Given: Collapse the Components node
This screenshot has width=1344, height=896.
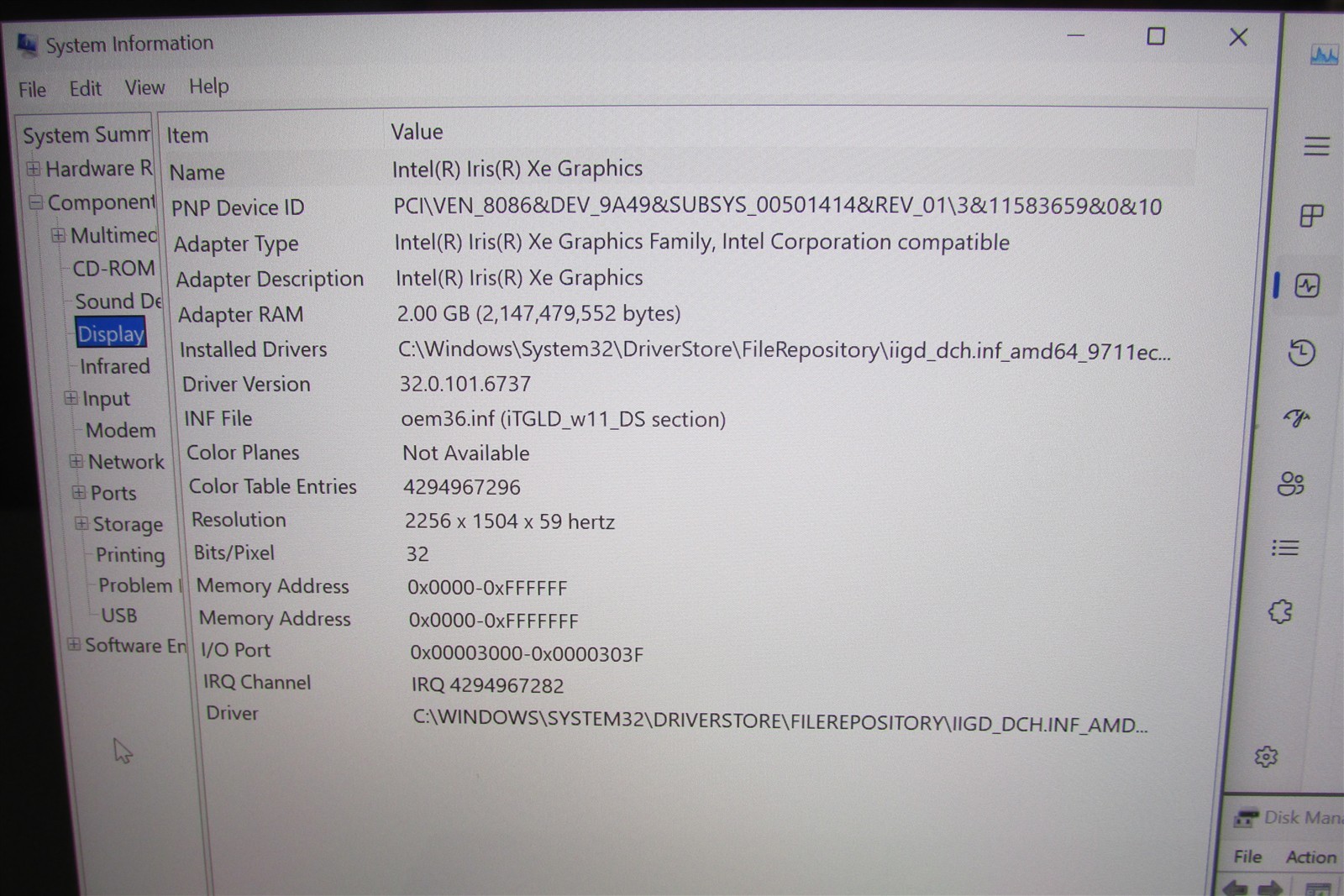Looking at the screenshot, I should tap(36, 202).
